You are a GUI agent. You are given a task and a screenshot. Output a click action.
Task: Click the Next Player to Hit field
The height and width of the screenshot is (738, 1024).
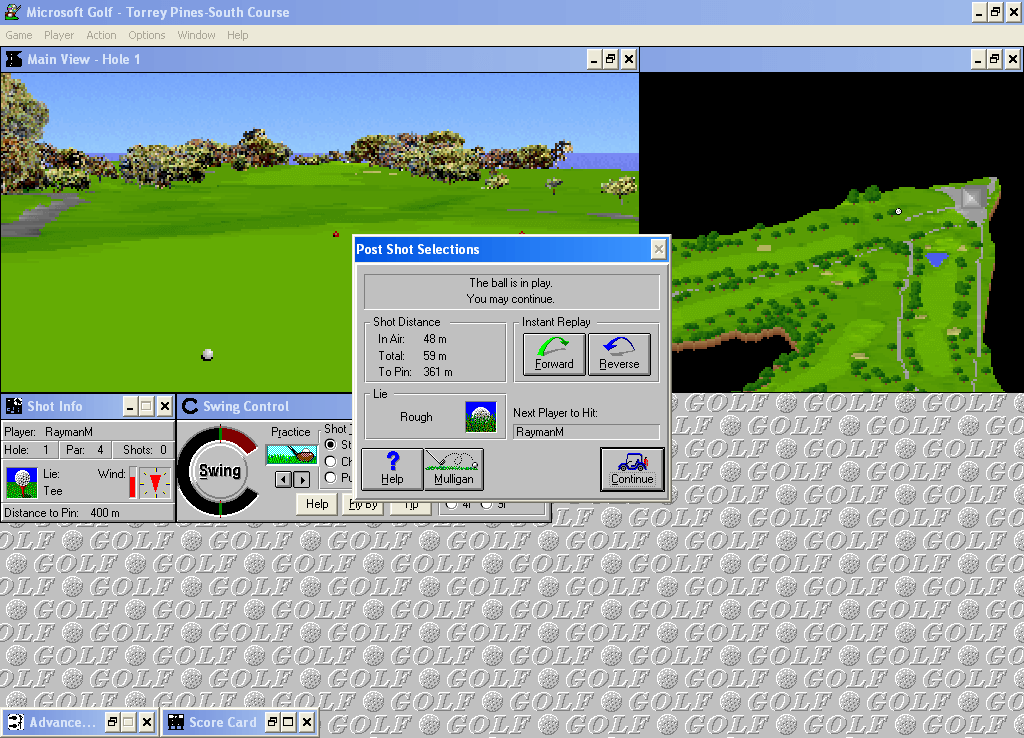click(586, 431)
